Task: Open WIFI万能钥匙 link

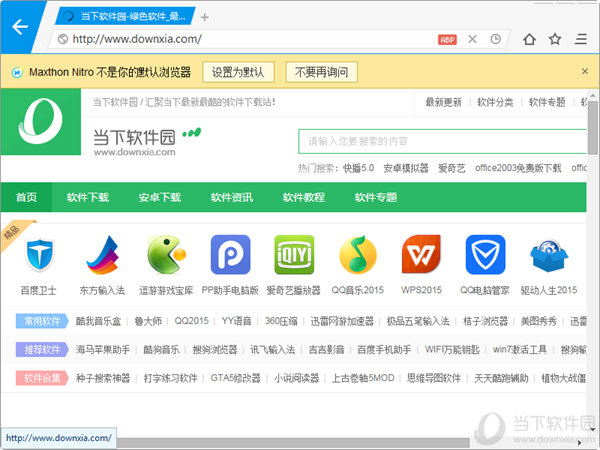Action: point(452,349)
